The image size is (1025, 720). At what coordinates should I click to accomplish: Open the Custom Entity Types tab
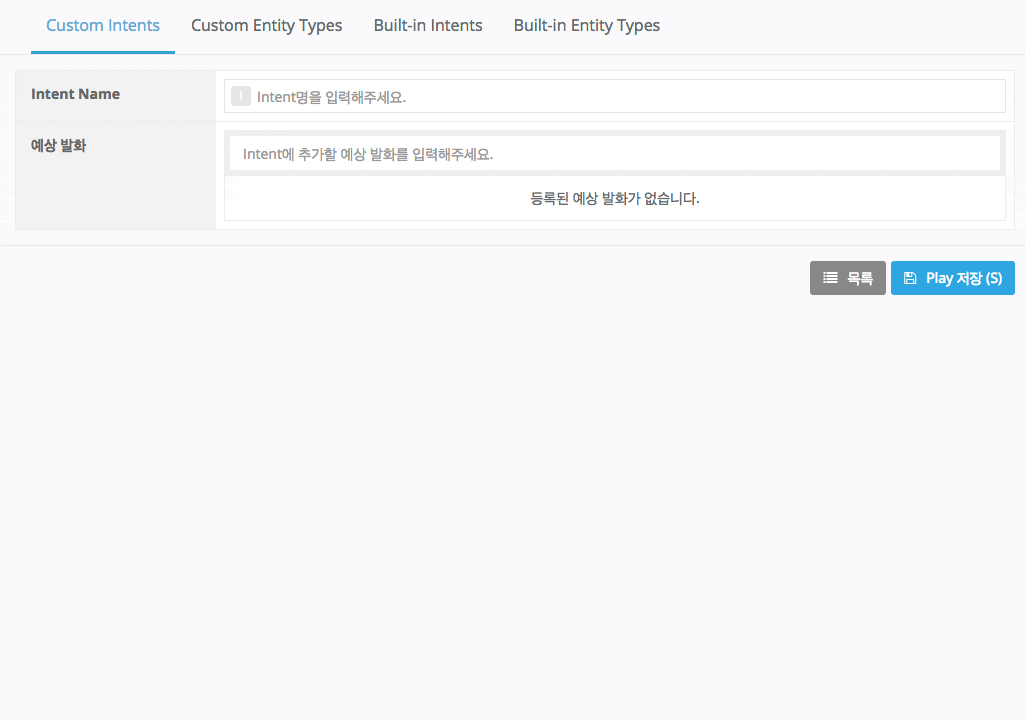(266, 26)
